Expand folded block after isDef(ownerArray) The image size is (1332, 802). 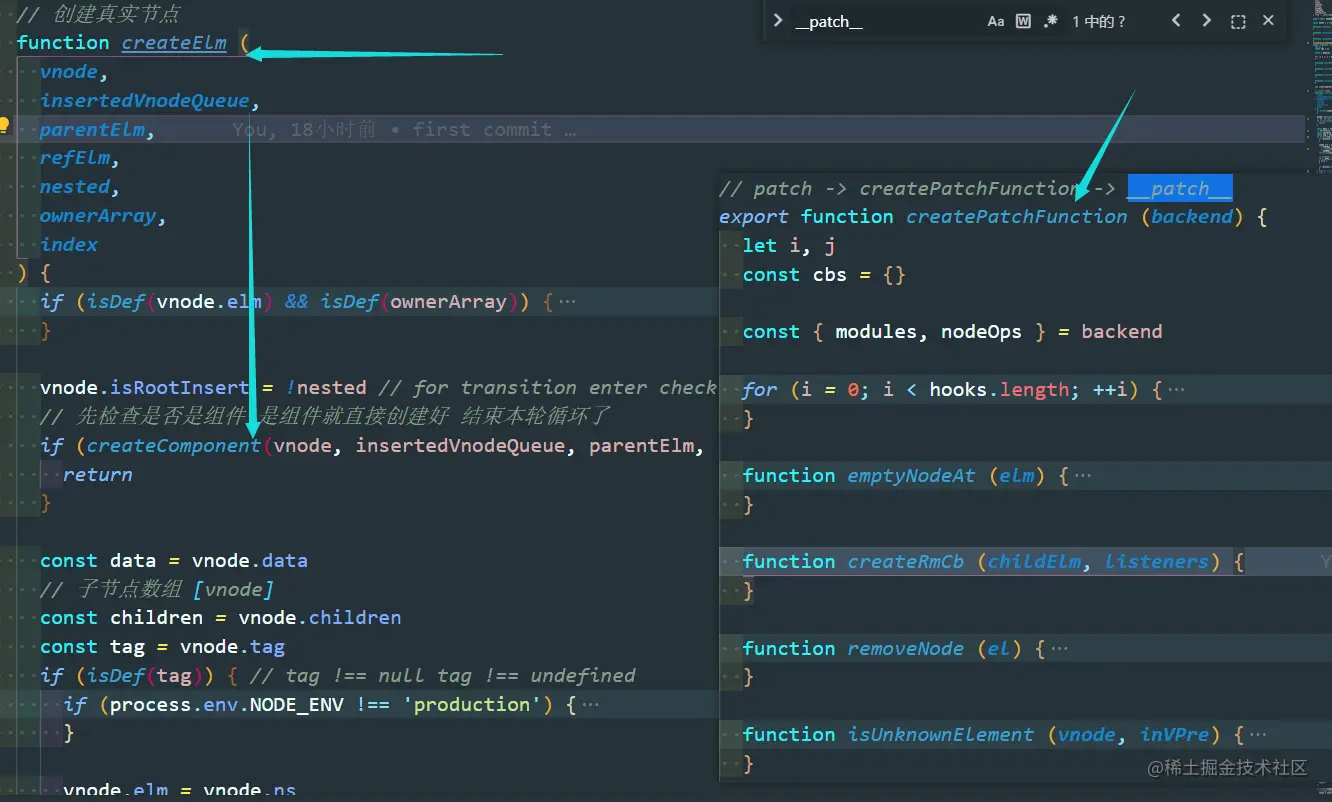[567, 302]
